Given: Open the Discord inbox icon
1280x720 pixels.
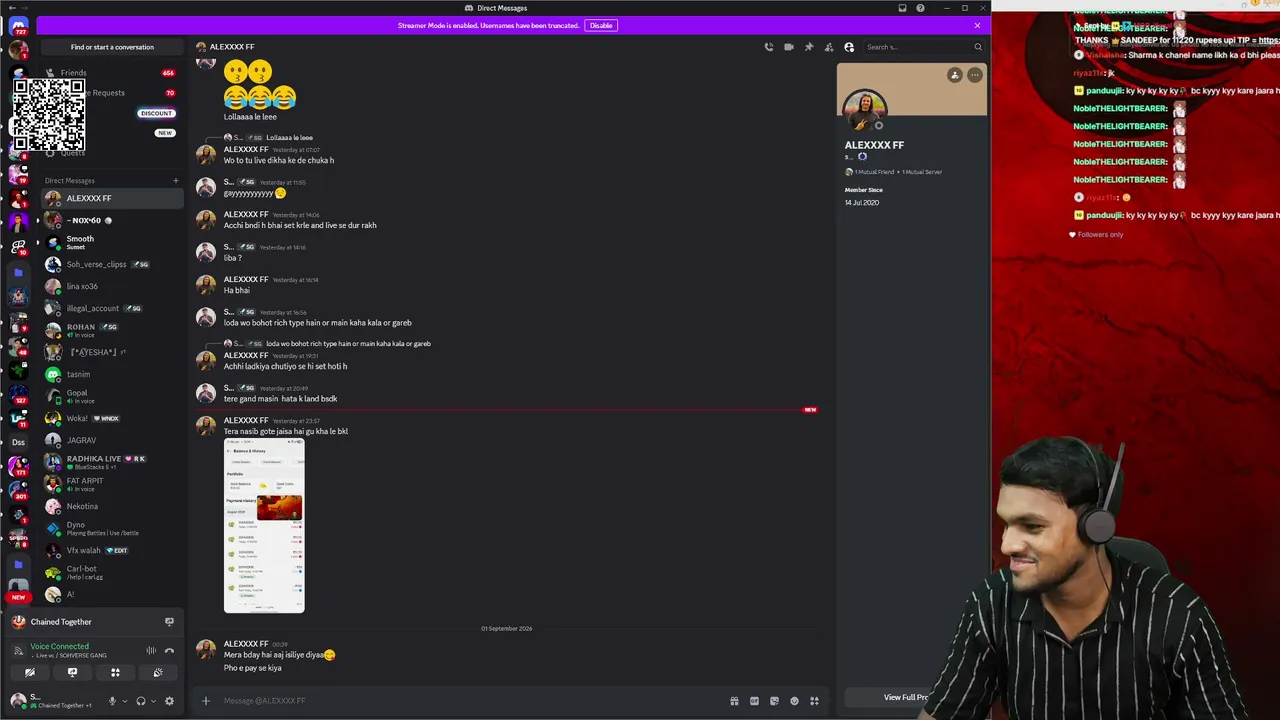Looking at the screenshot, I should 902,8.
